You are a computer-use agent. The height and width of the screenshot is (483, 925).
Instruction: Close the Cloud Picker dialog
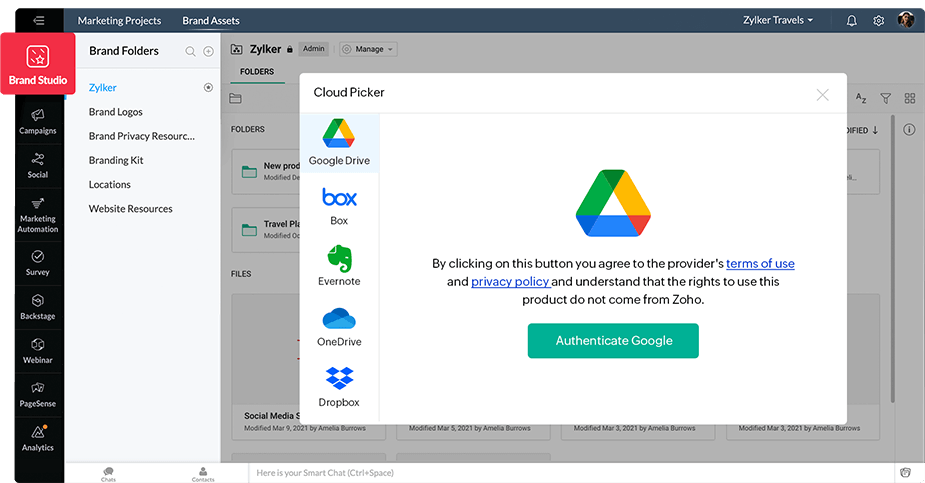pos(822,95)
